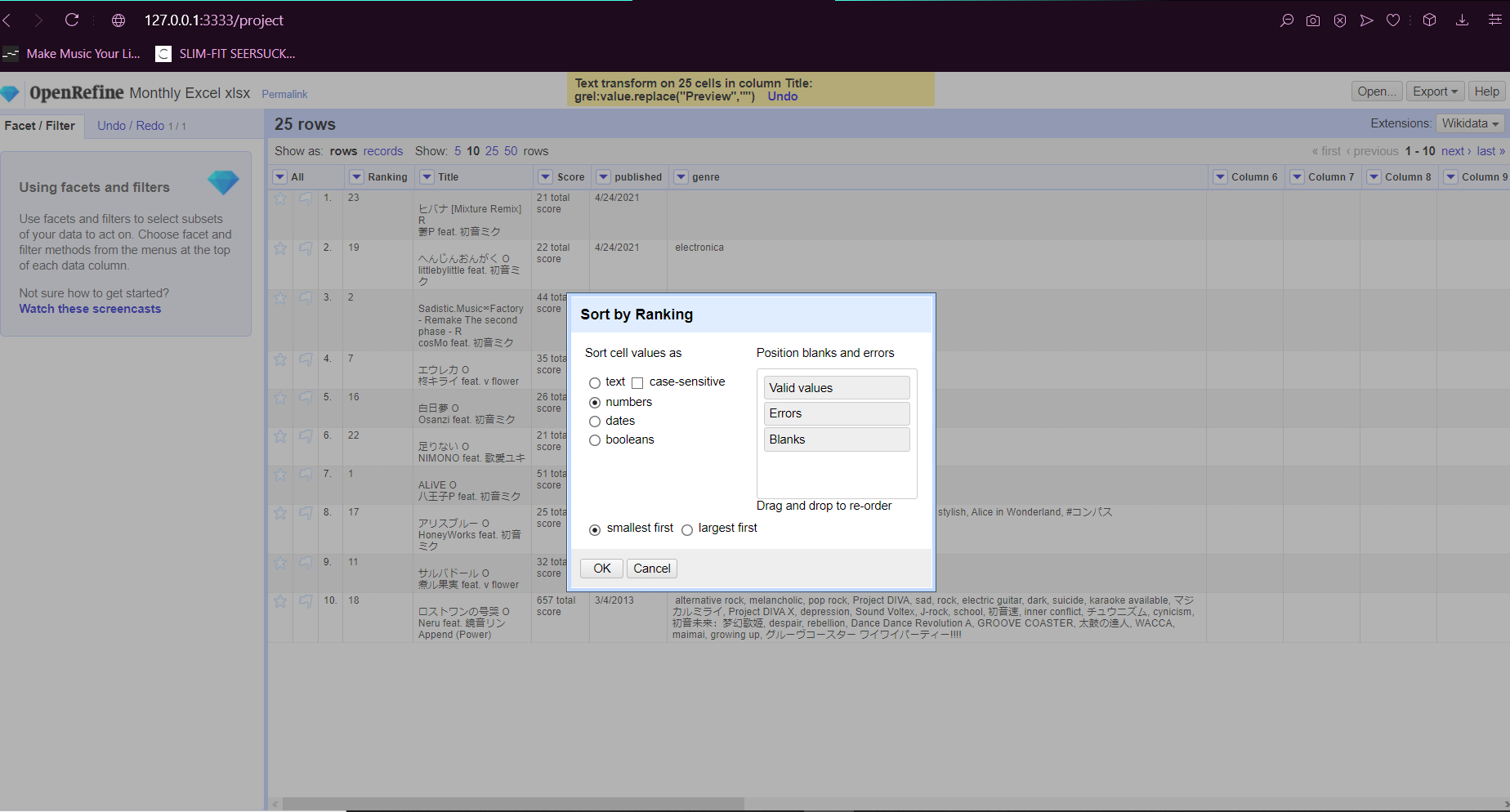Select the dates sort option
Screen dimensions: 1510x812
595,422
